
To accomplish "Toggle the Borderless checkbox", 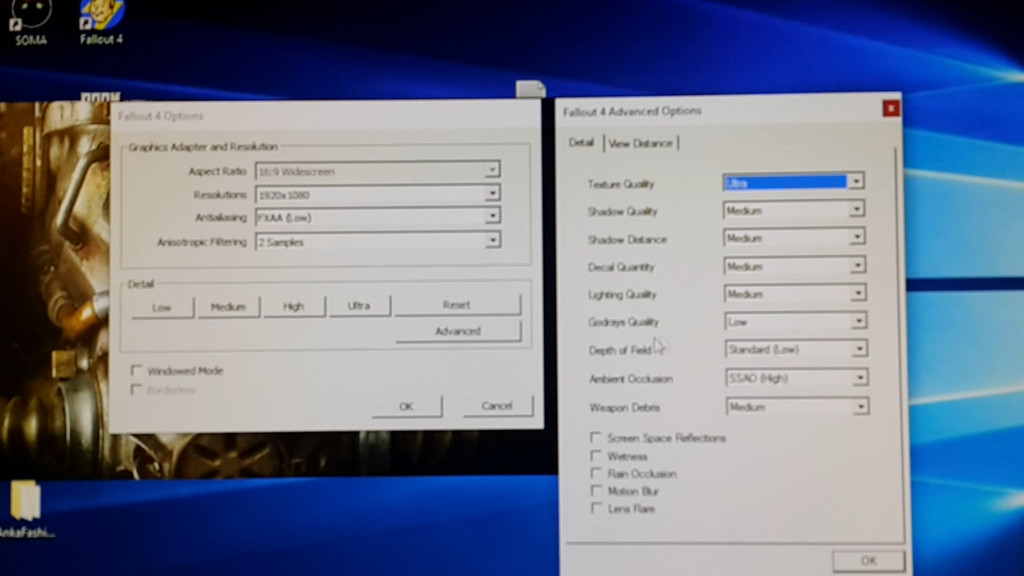I will point(136,390).
